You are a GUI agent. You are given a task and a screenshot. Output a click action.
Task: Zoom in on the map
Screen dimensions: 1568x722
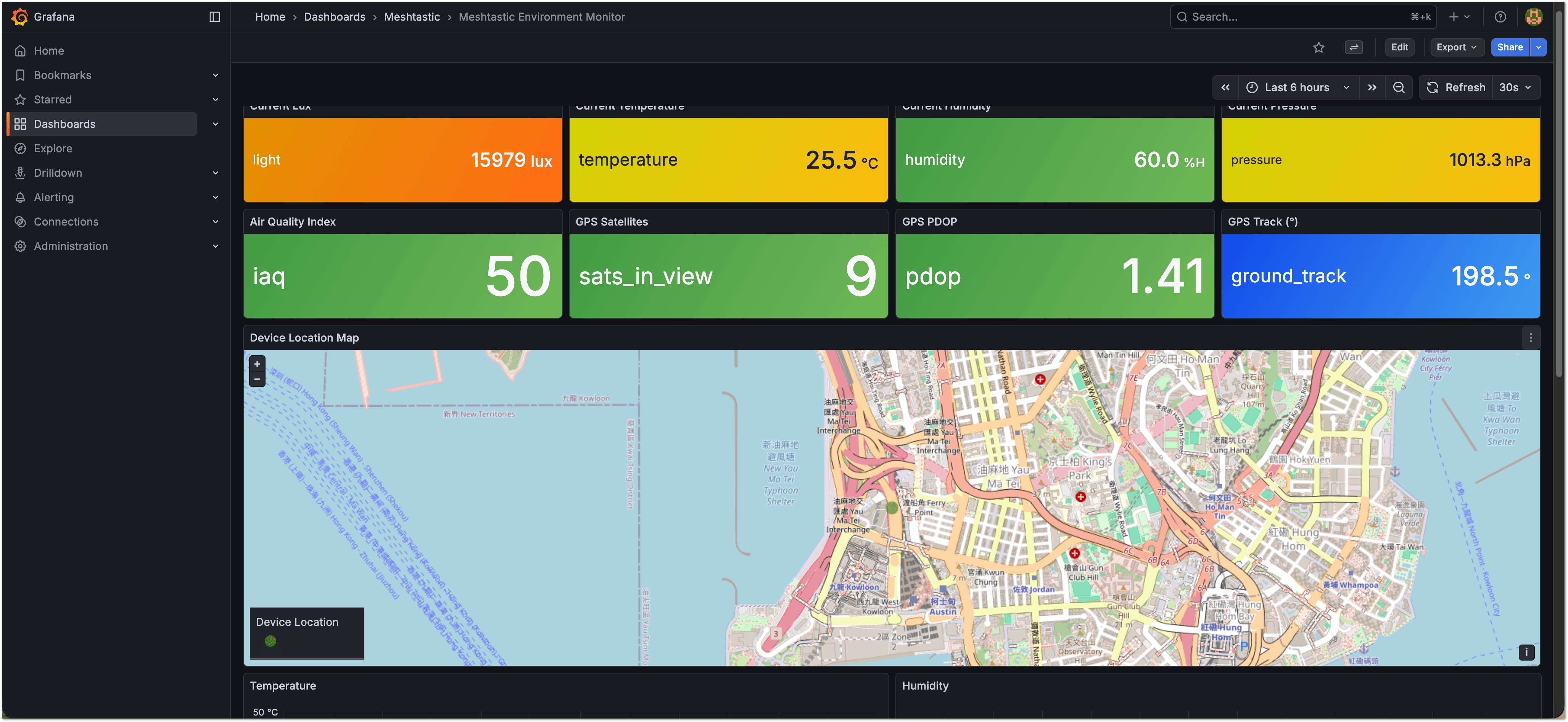(257, 363)
